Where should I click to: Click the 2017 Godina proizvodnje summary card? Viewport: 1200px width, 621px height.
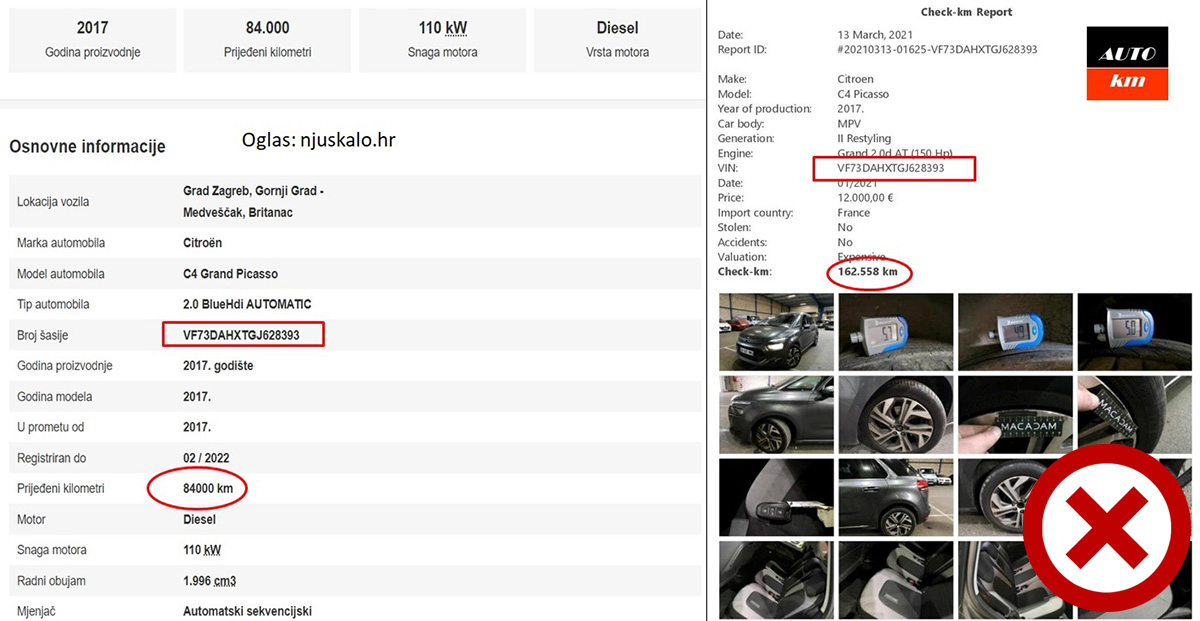coord(92,40)
